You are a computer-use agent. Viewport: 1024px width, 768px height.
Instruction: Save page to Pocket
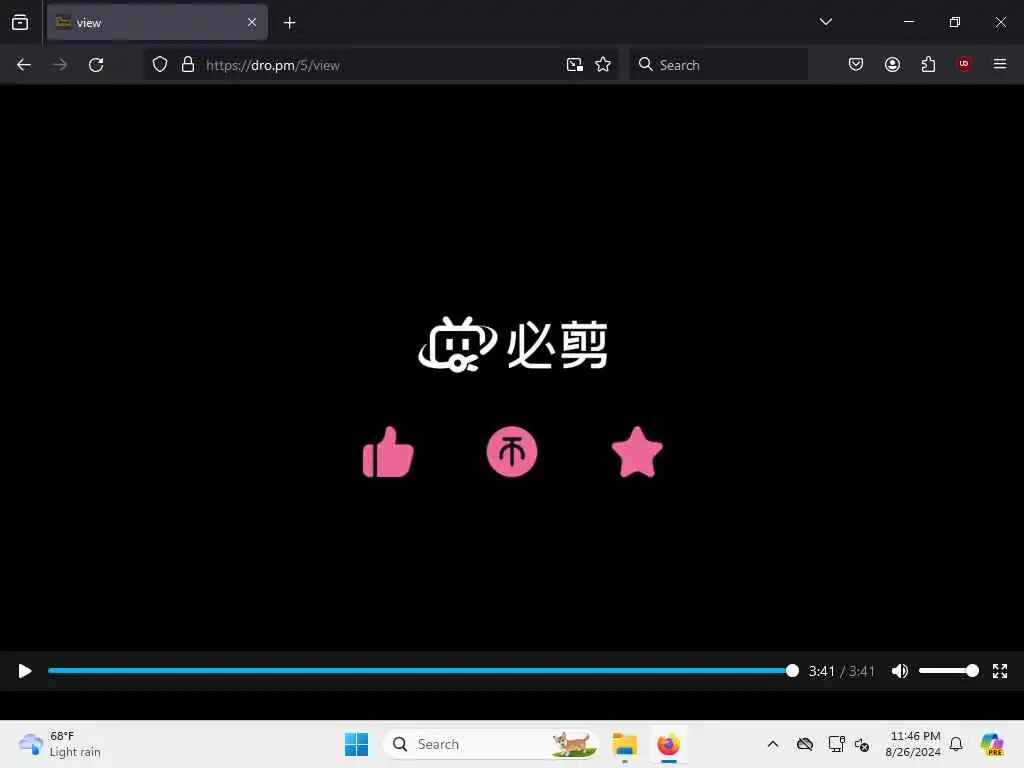(856, 65)
